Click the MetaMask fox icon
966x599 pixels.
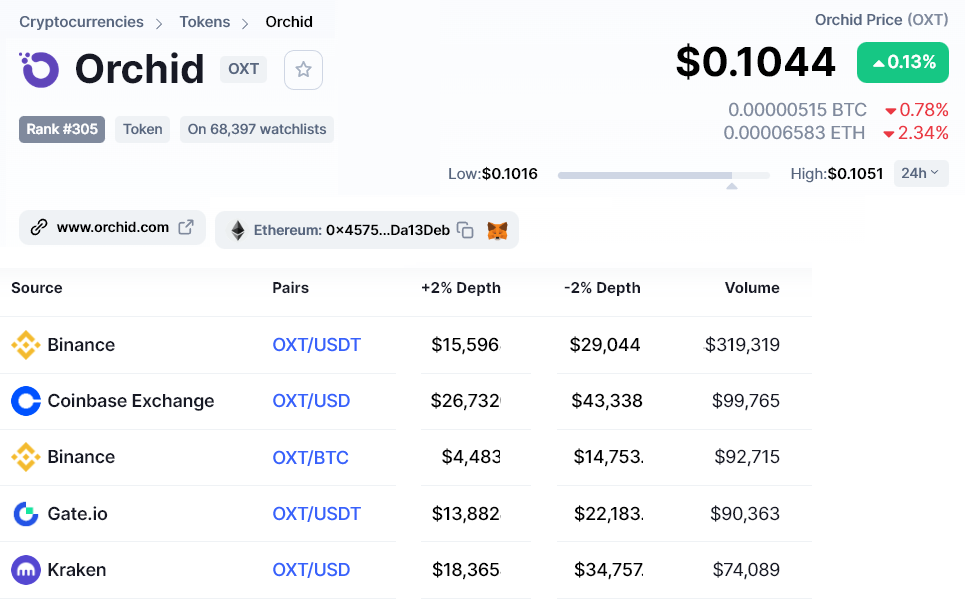coord(497,230)
